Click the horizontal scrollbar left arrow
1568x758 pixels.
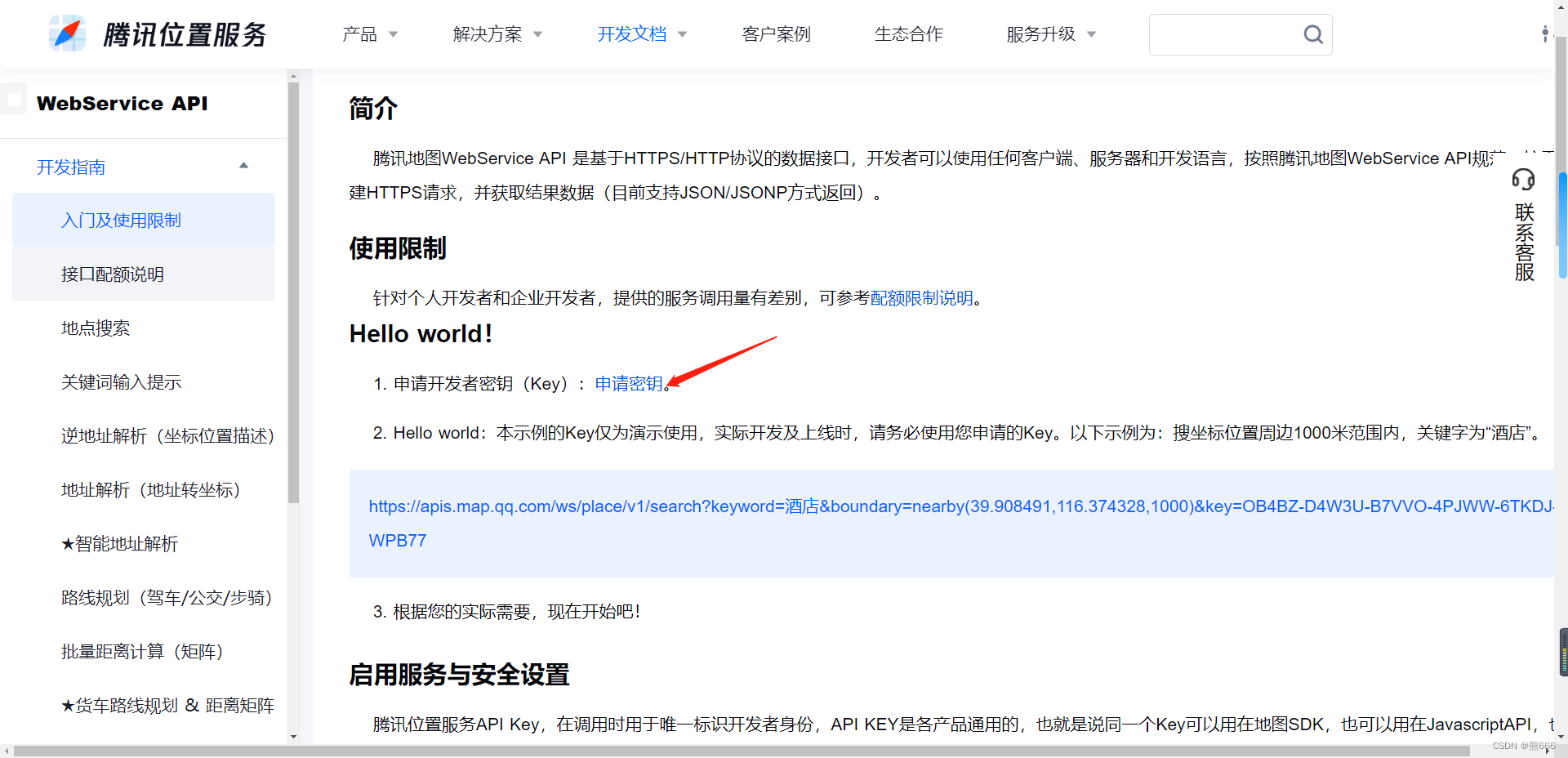(x=6, y=751)
